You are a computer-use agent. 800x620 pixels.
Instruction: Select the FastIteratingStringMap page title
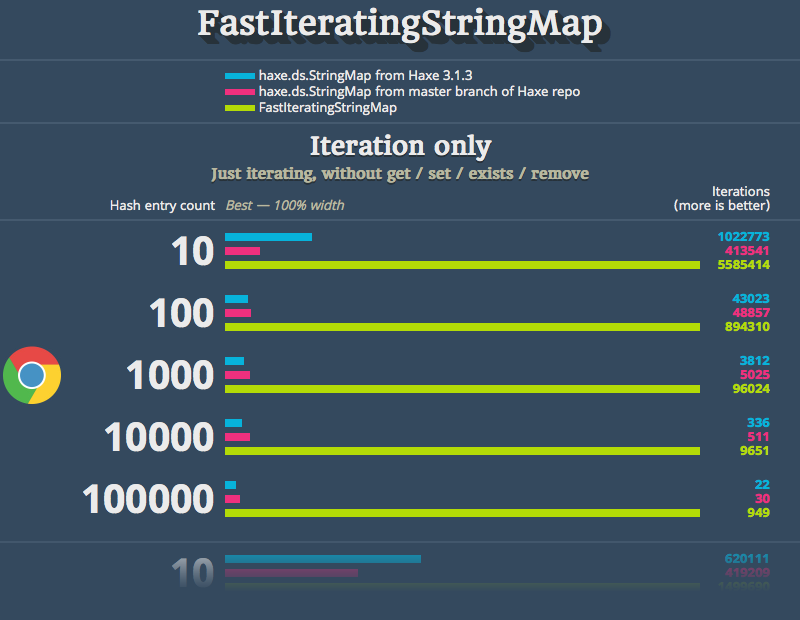tap(400, 24)
